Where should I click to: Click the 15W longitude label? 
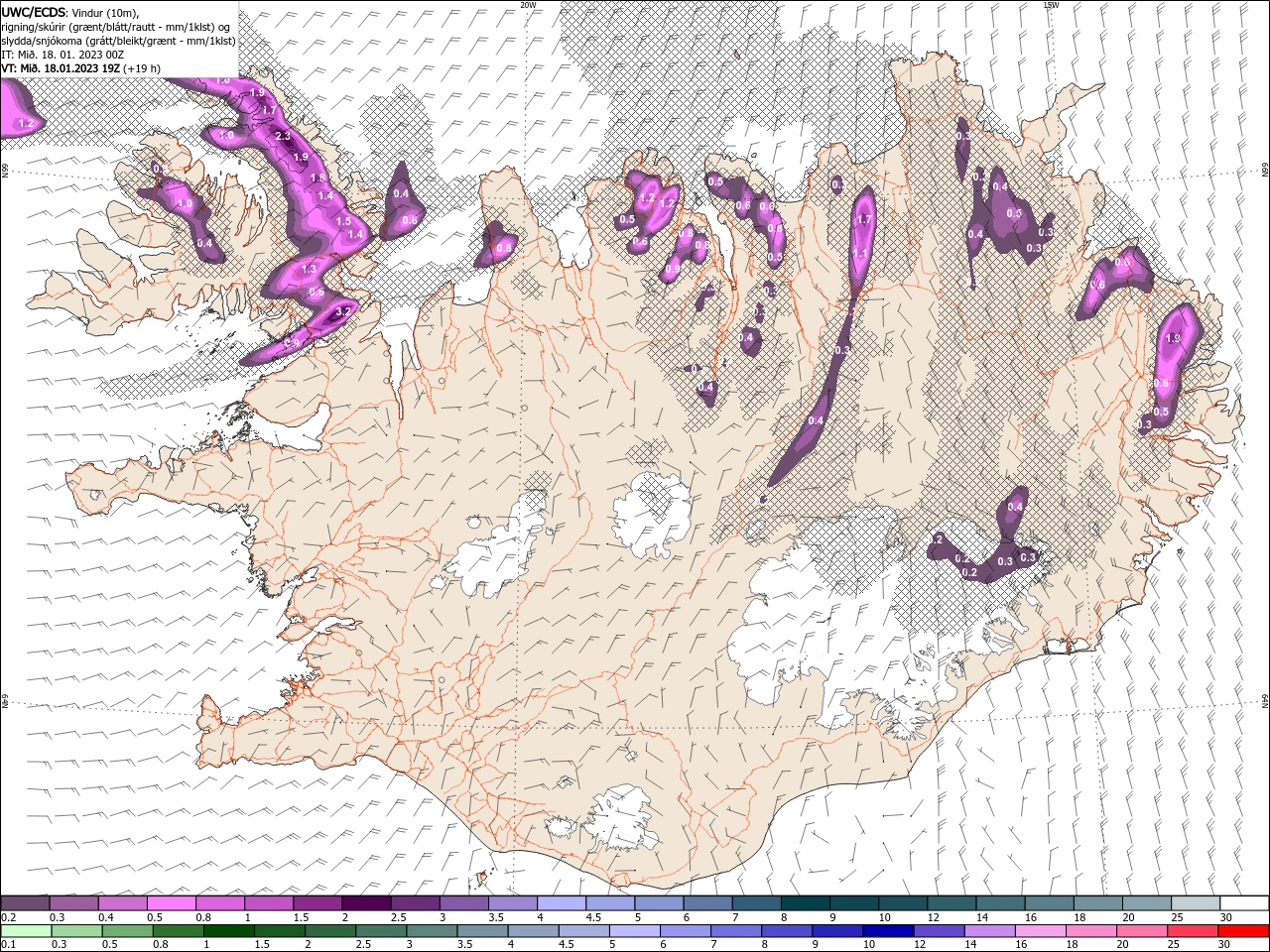pos(1052,5)
